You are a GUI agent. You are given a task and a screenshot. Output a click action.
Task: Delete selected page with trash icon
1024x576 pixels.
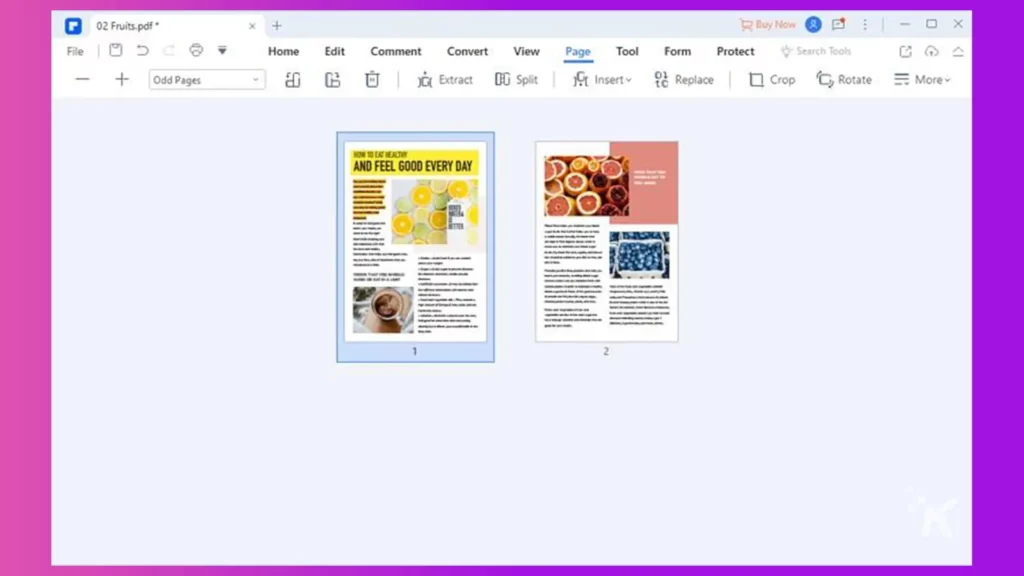click(x=372, y=80)
